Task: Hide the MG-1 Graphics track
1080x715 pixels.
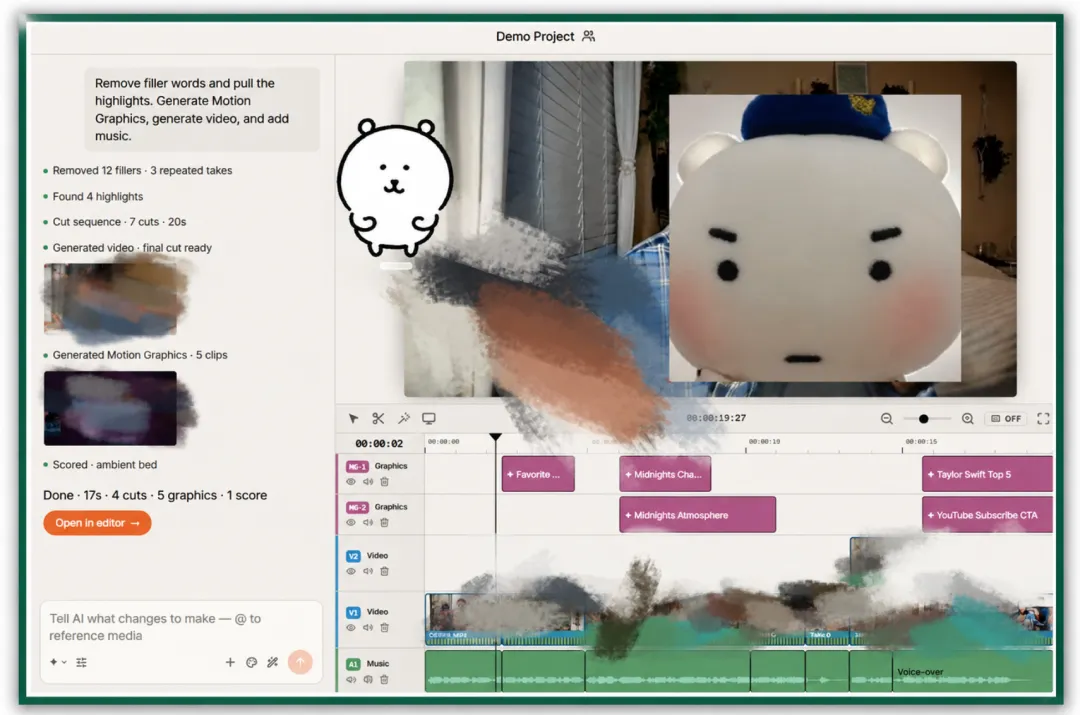Action: click(351, 481)
